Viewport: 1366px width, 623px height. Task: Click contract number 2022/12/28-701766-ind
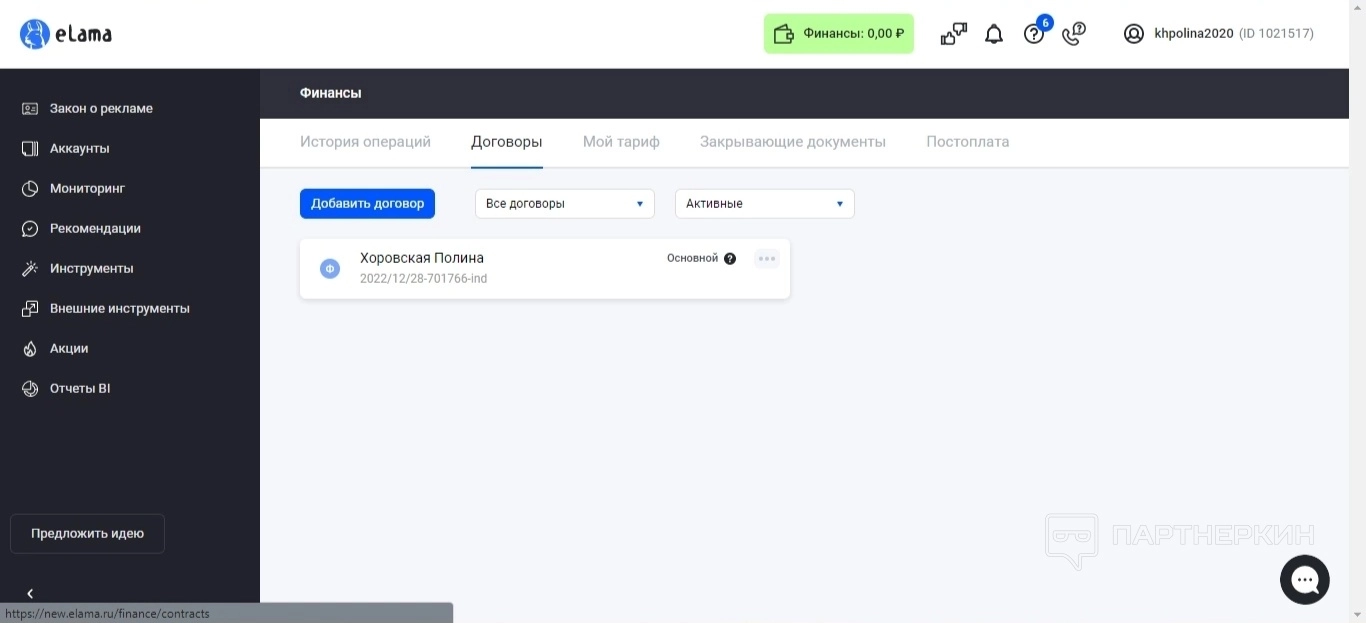point(424,279)
